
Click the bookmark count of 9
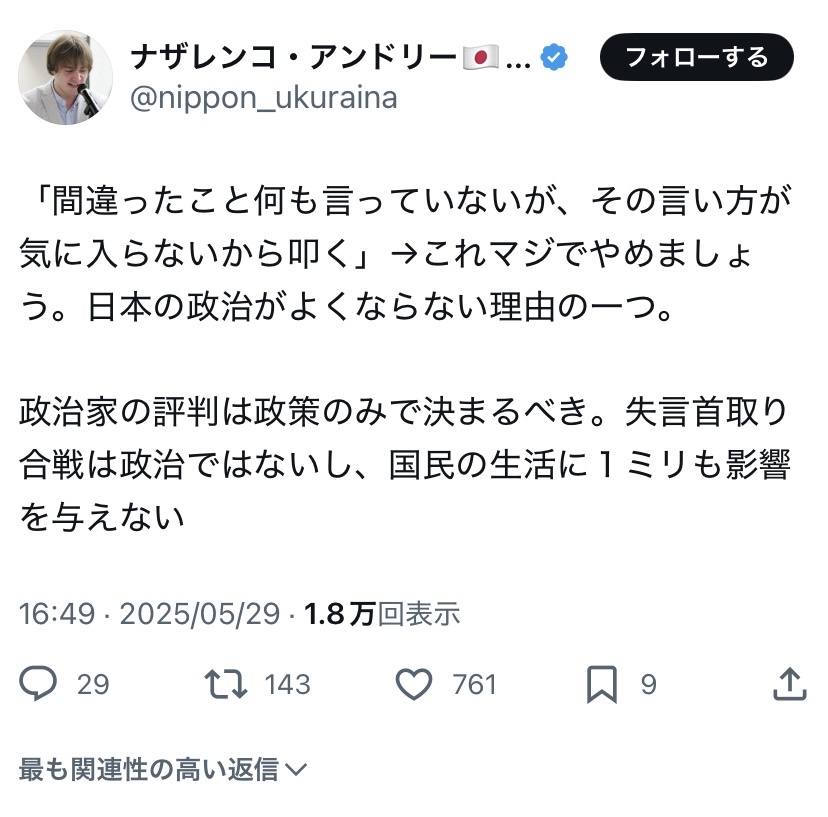[648, 684]
